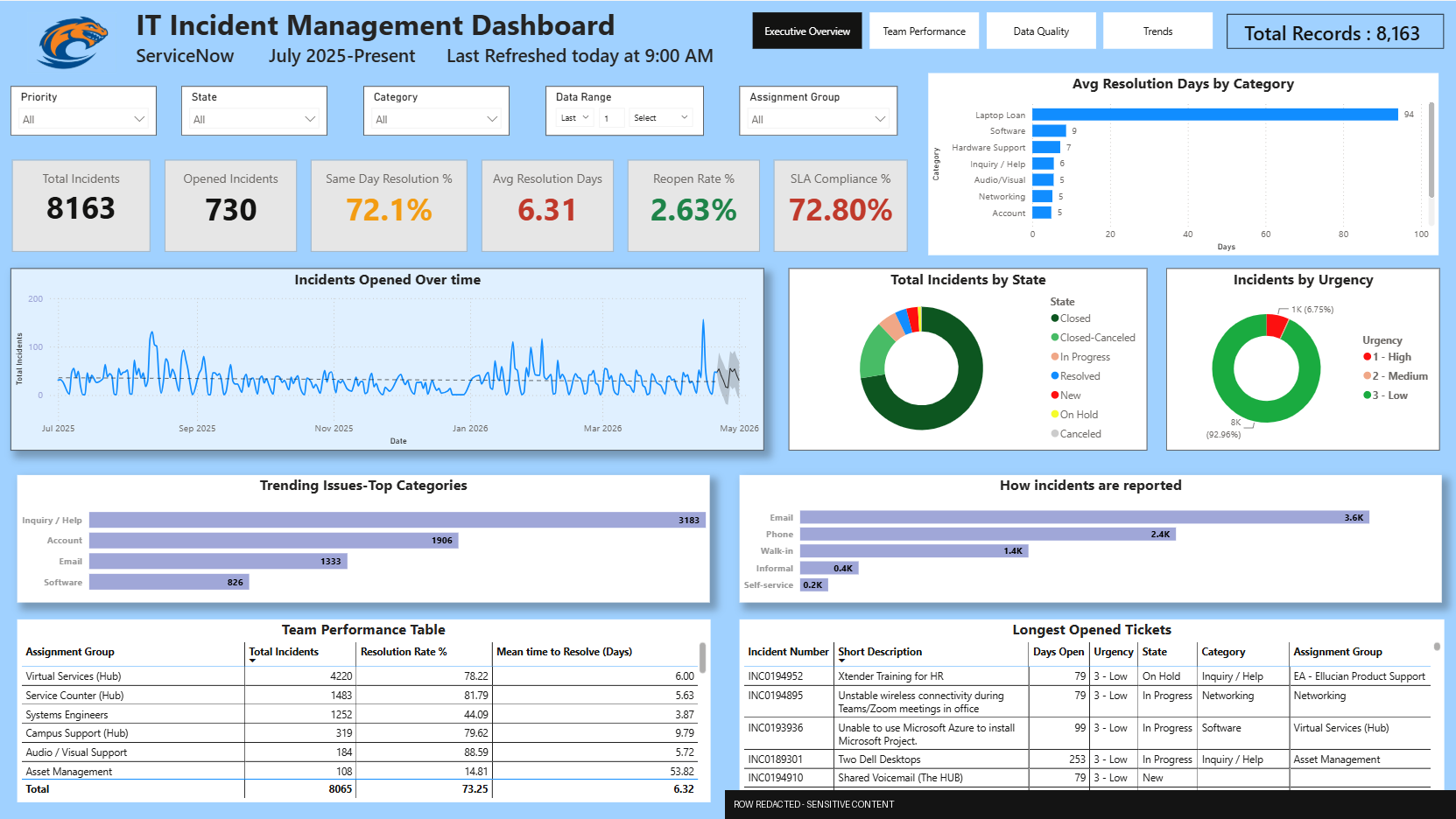
Task: Click the SLA Compliance % 72.80% card
Action: (x=841, y=206)
